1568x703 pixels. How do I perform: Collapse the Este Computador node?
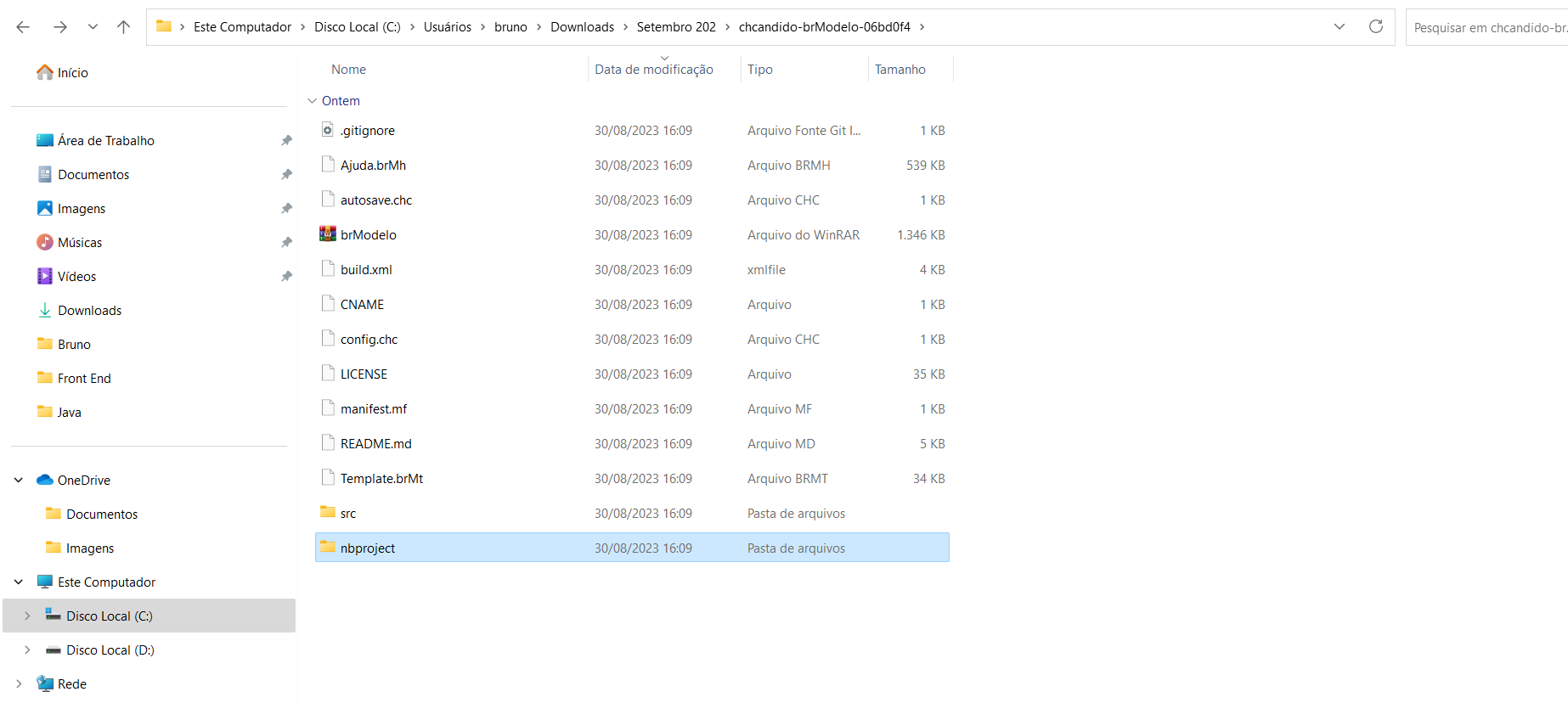[19, 582]
